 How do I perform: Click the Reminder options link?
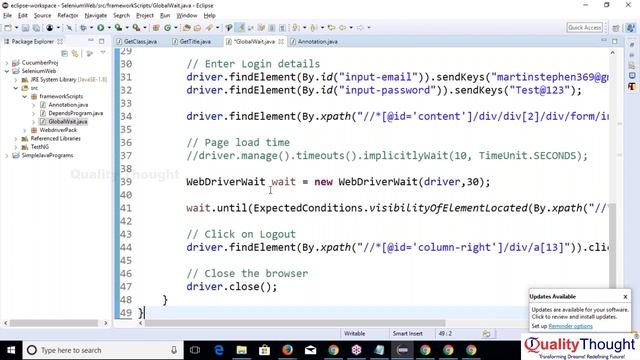(x=570, y=326)
